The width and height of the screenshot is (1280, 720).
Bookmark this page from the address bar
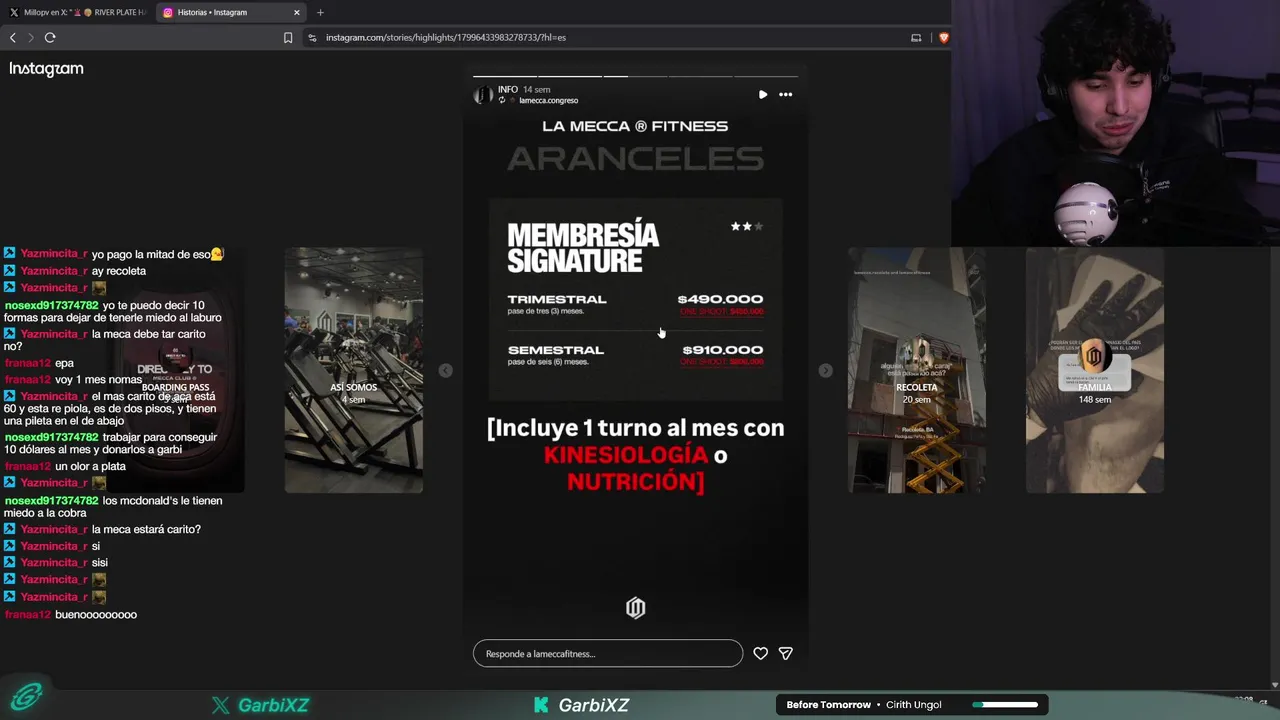[288, 38]
